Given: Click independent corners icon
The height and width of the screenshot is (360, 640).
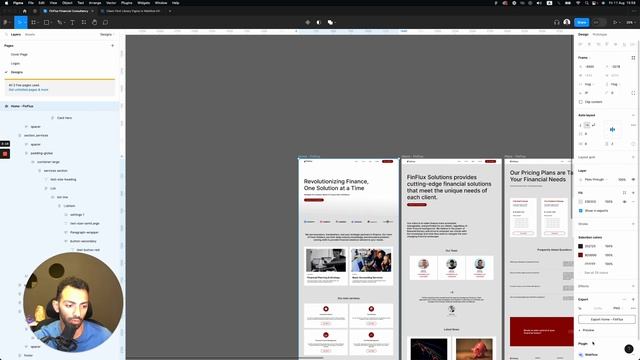Looking at the screenshot, I should [x=633, y=93].
